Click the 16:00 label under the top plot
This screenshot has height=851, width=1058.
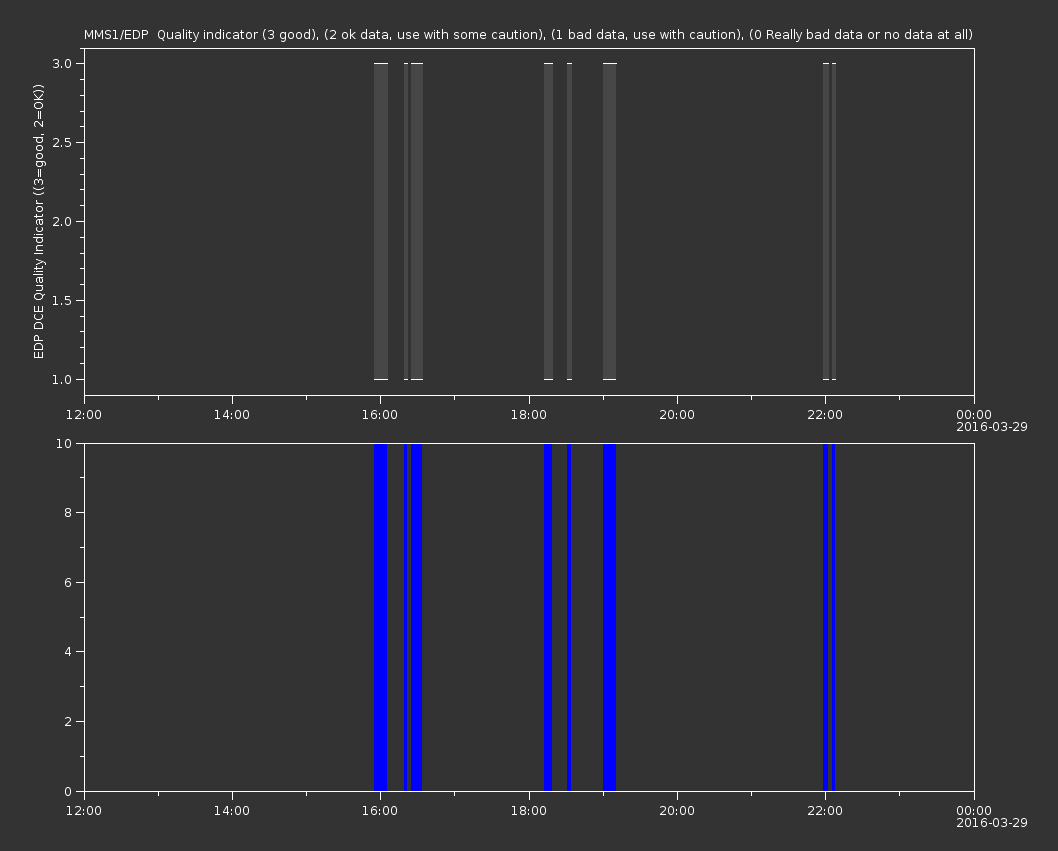[x=380, y=414]
